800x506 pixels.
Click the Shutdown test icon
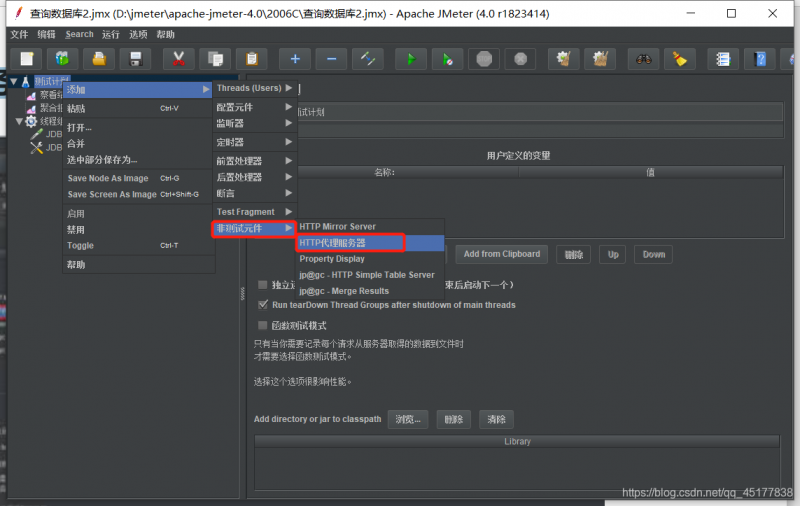pyautogui.click(x=520, y=59)
